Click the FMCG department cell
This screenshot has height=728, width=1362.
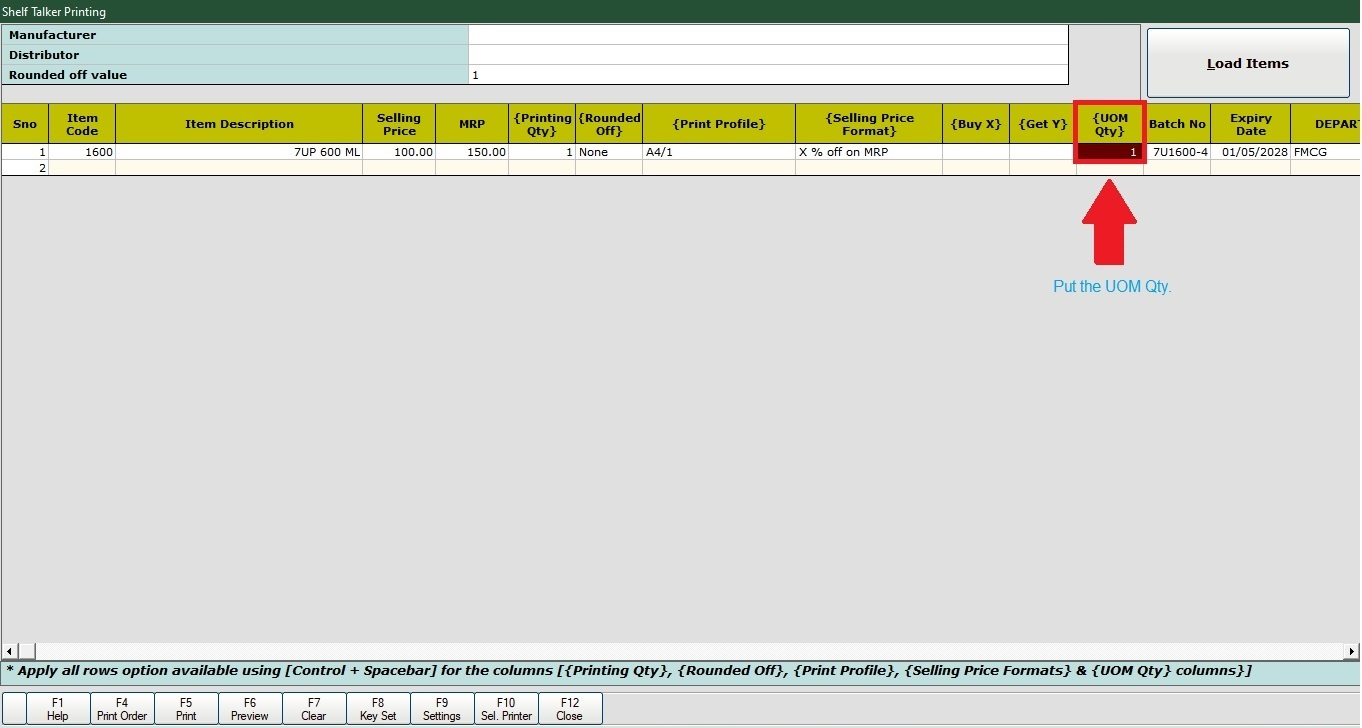1325,152
